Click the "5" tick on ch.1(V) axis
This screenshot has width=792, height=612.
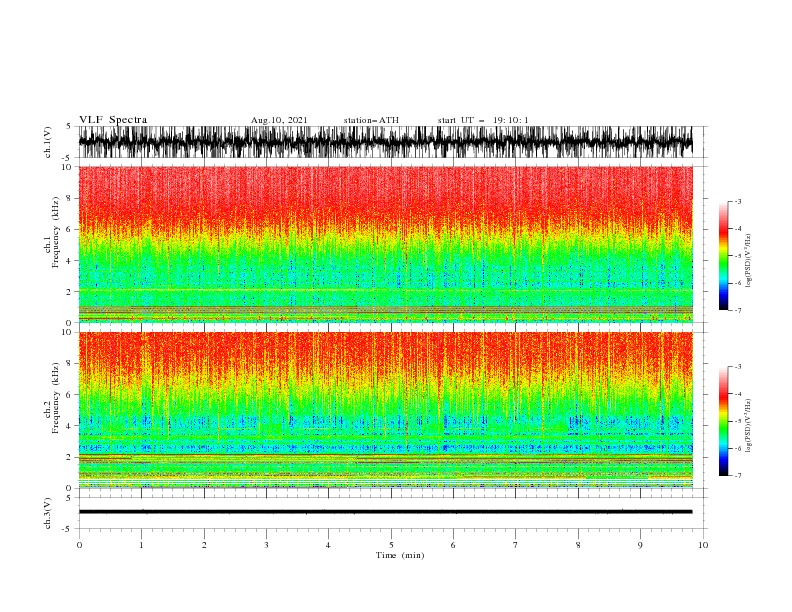tap(69, 127)
